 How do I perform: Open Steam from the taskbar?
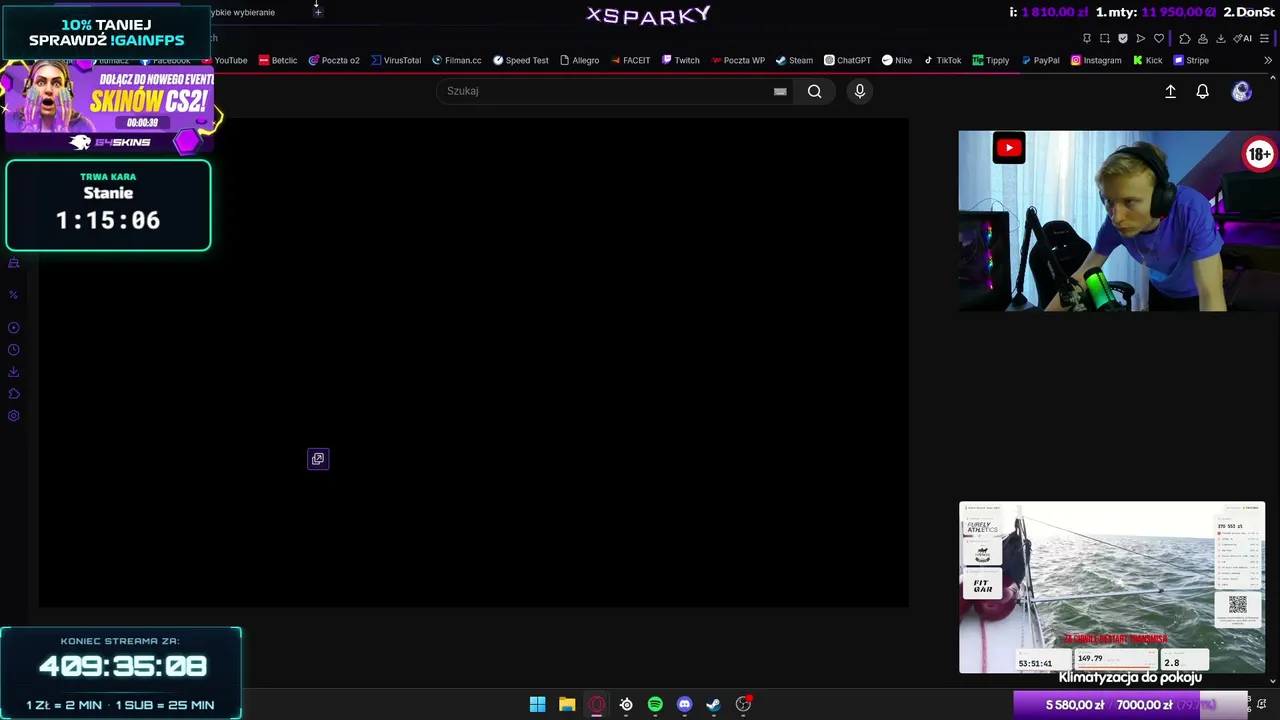[713, 704]
